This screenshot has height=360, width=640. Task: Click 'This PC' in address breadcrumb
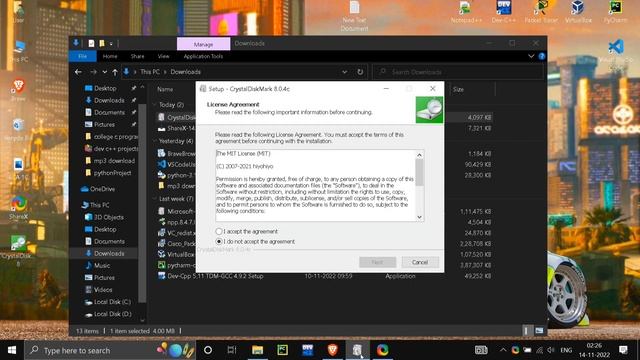tap(150, 72)
